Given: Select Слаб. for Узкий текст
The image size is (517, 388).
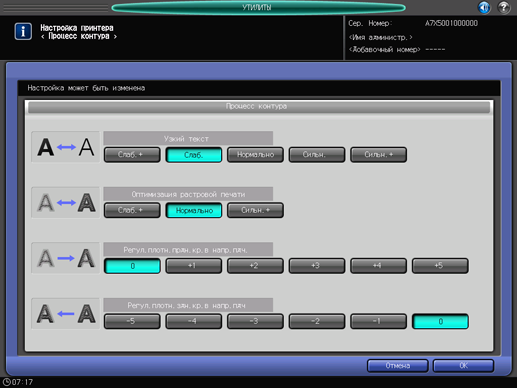Looking at the screenshot, I should pyautogui.click(x=194, y=155).
